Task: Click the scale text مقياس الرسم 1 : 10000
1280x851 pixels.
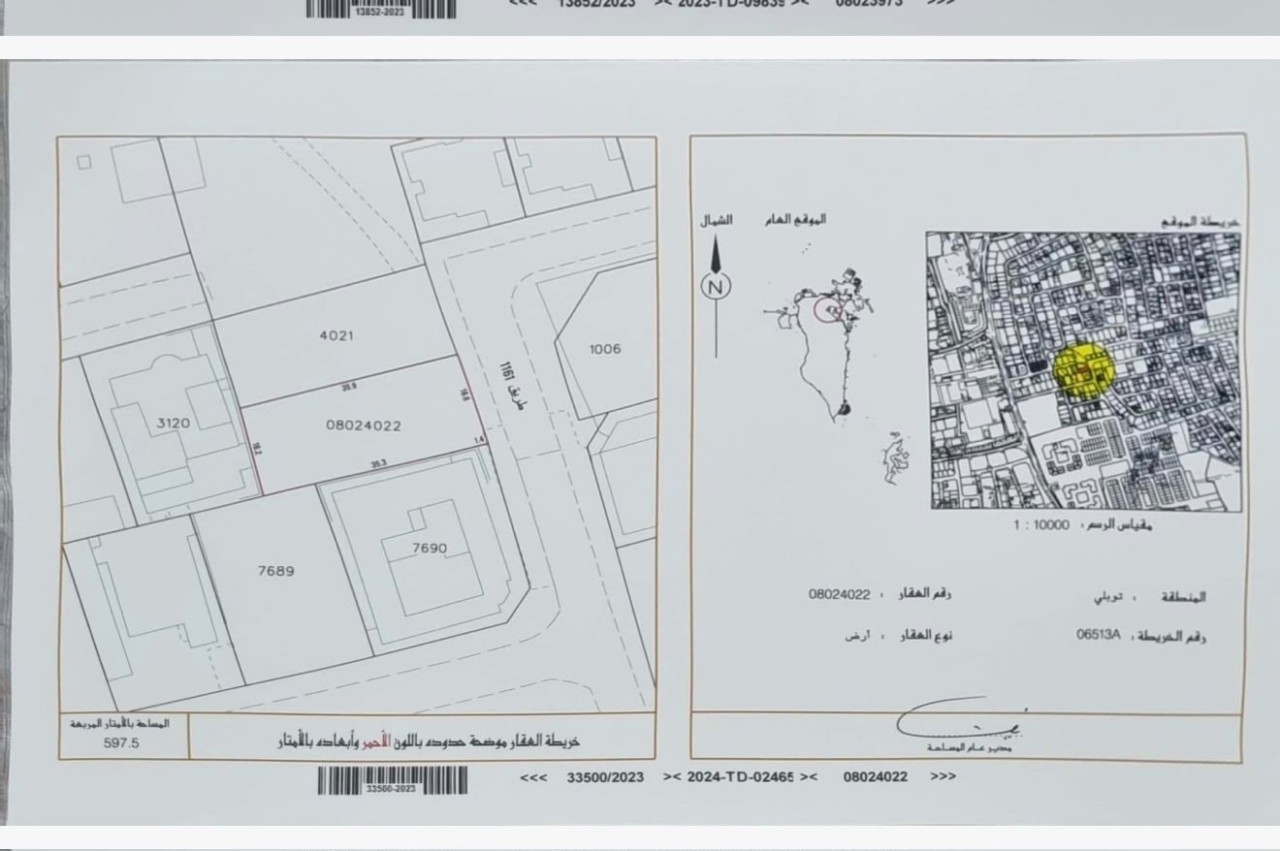Action: [1083, 524]
